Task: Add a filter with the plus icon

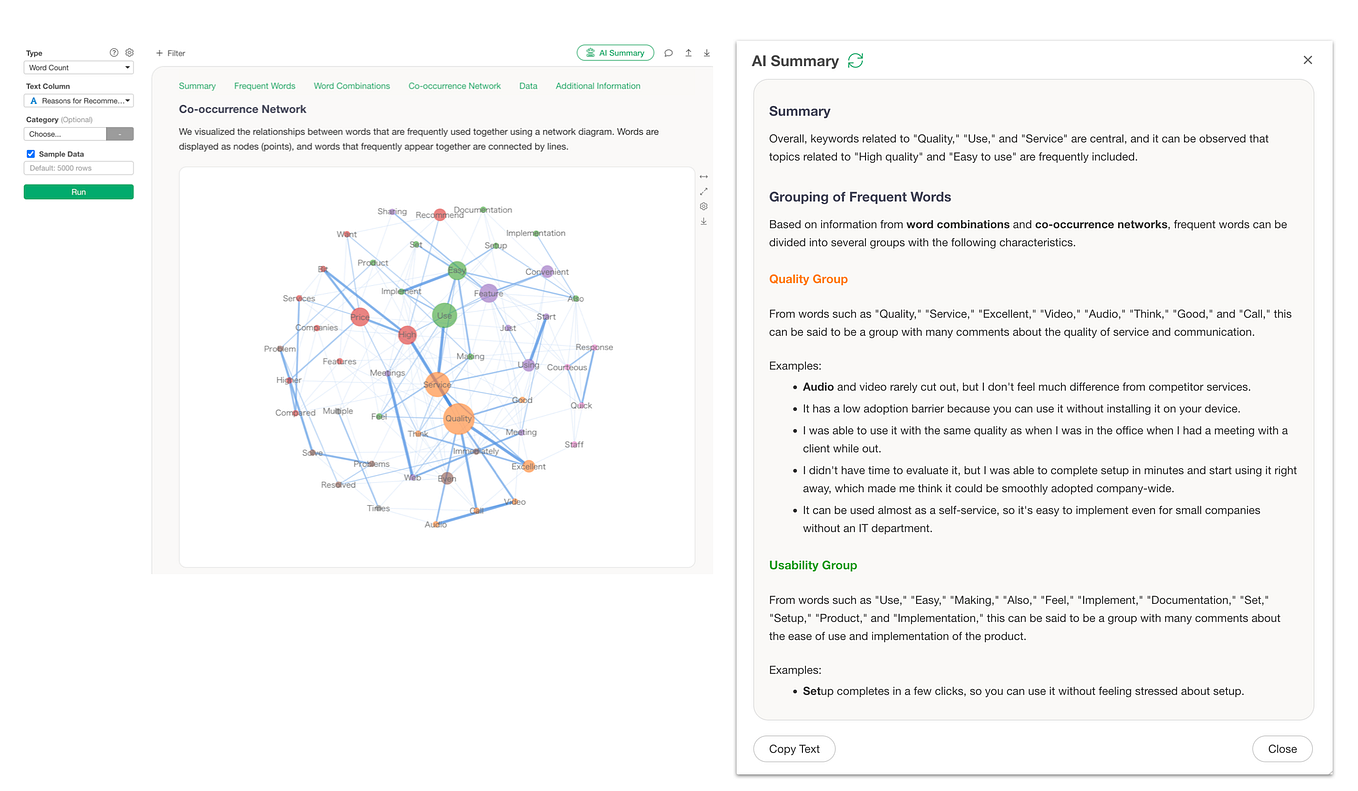Action: pos(158,52)
